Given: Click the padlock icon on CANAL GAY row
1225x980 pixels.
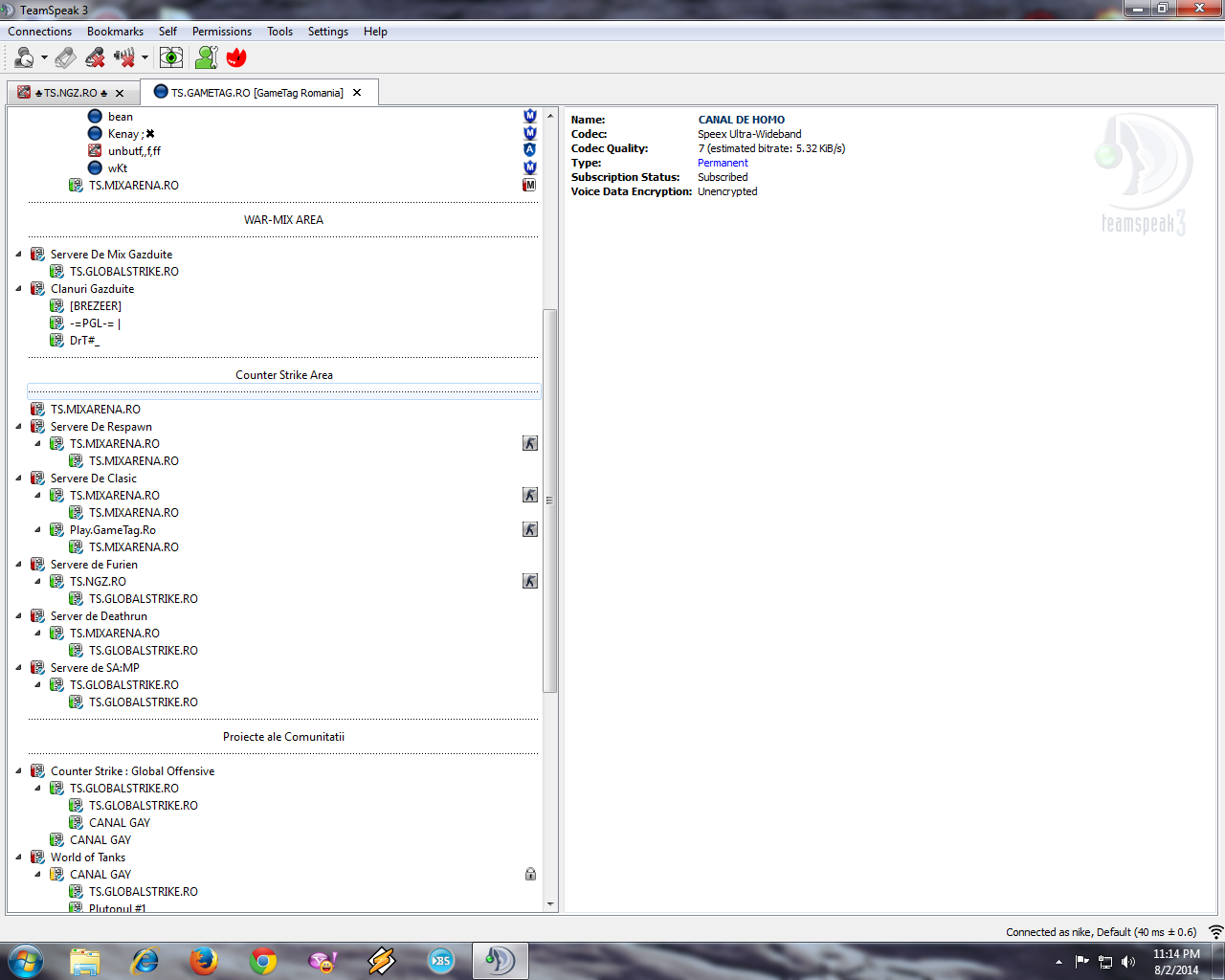Looking at the screenshot, I should [530, 874].
